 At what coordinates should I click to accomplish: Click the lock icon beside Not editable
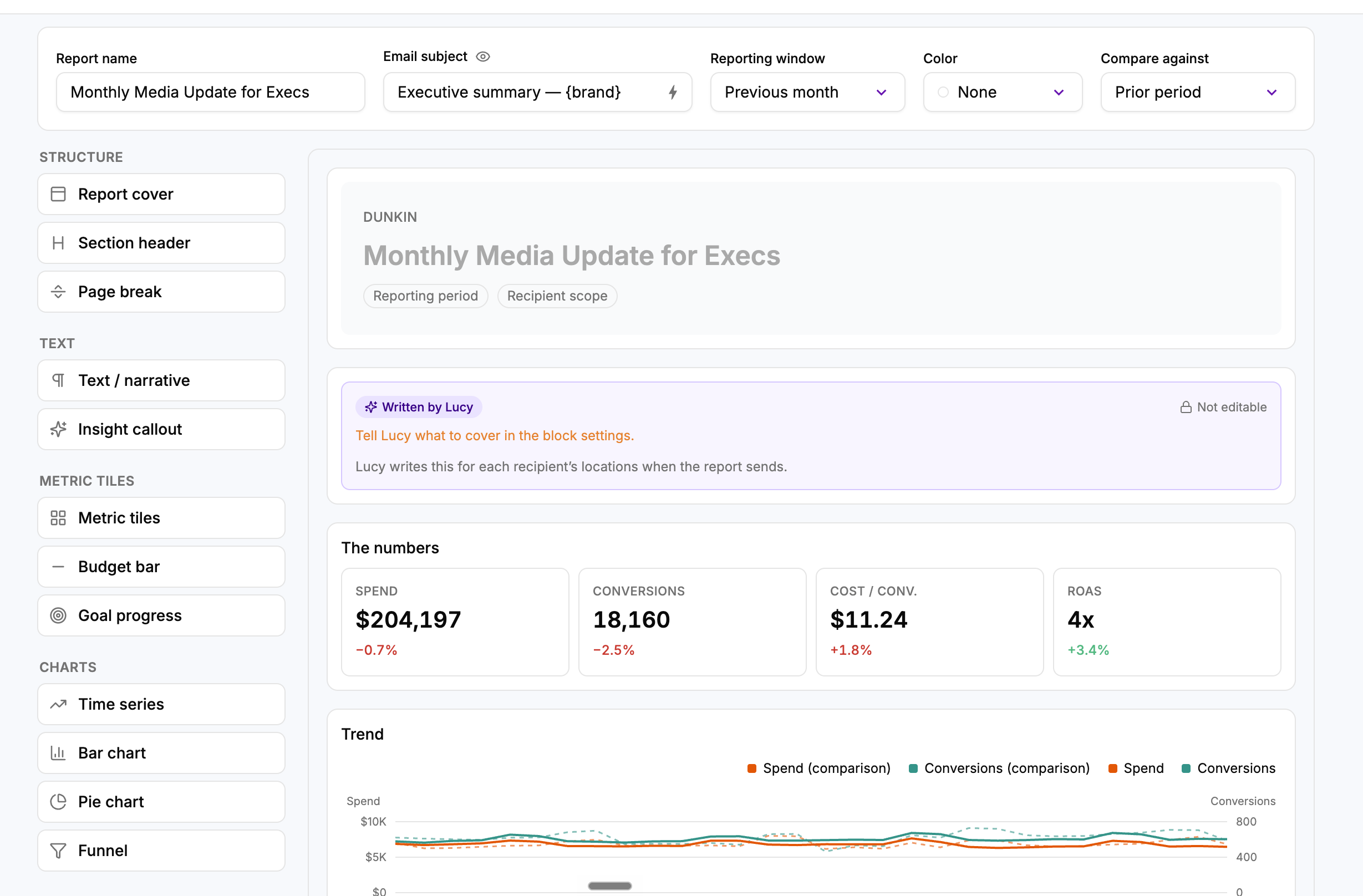[x=1186, y=407]
